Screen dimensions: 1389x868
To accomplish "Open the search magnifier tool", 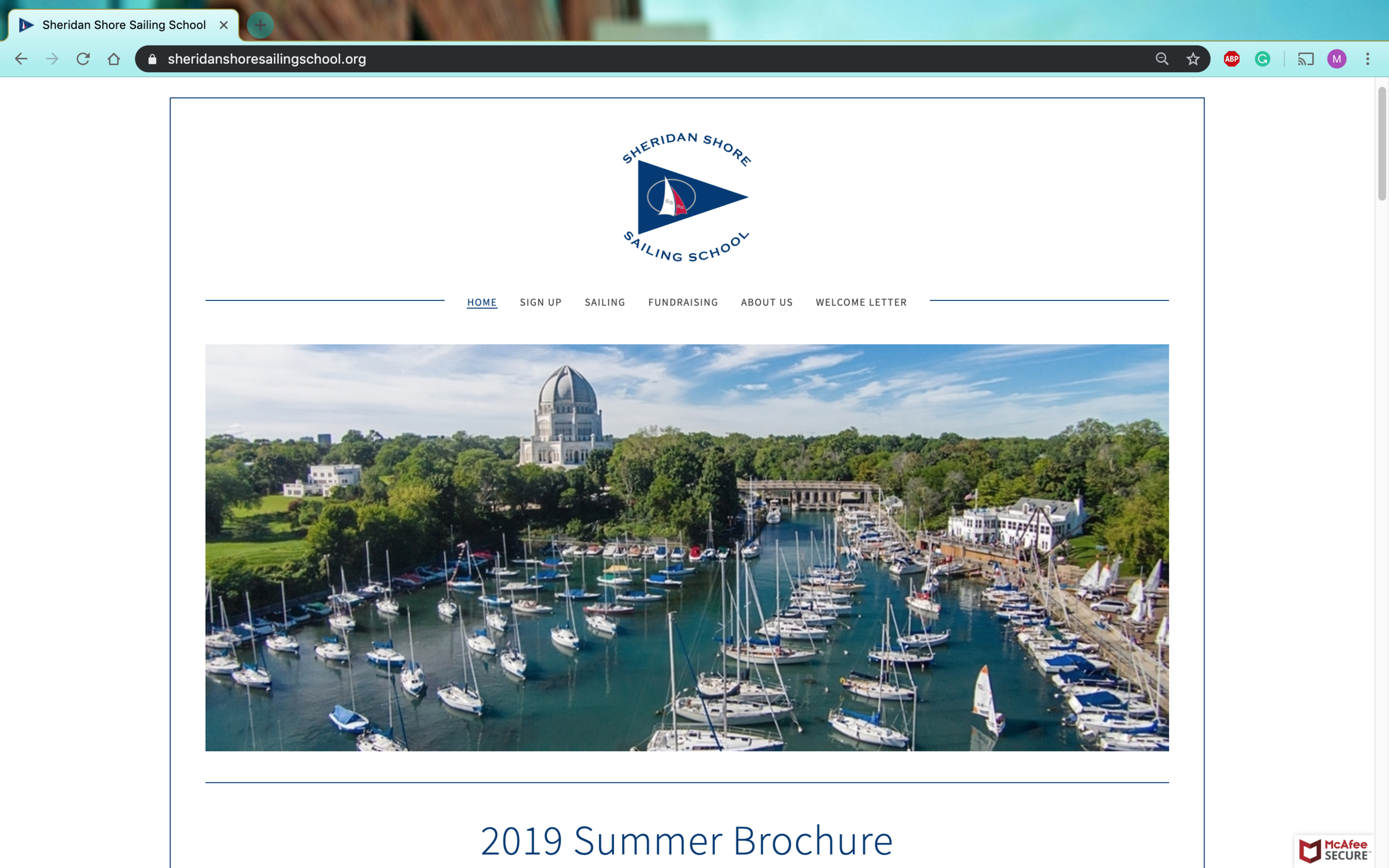I will click(x=1161, y=58).
